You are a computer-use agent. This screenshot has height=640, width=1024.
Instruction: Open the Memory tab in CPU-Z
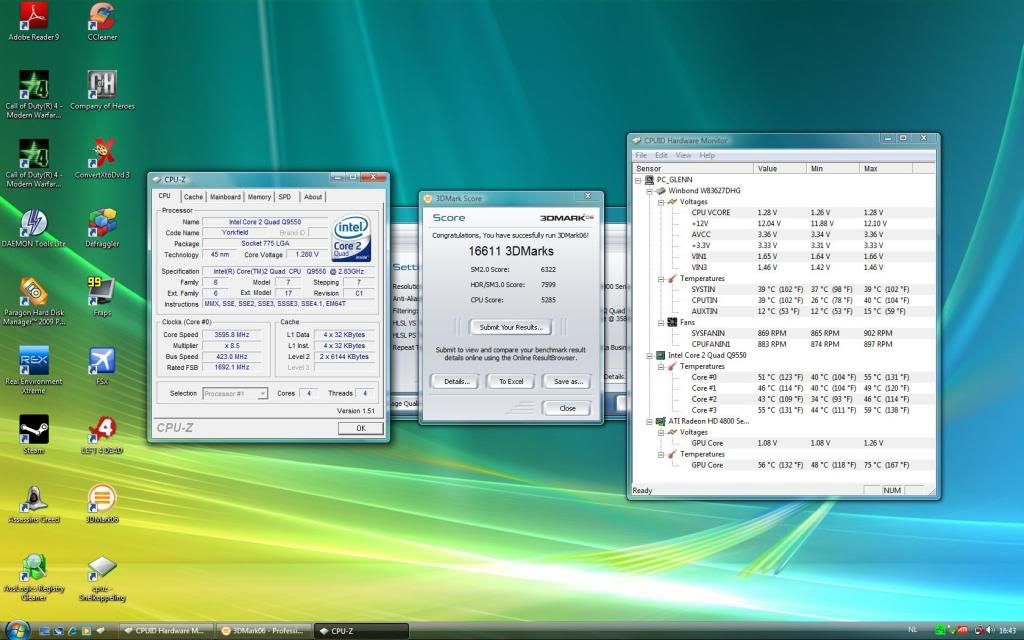coord(259,197)
